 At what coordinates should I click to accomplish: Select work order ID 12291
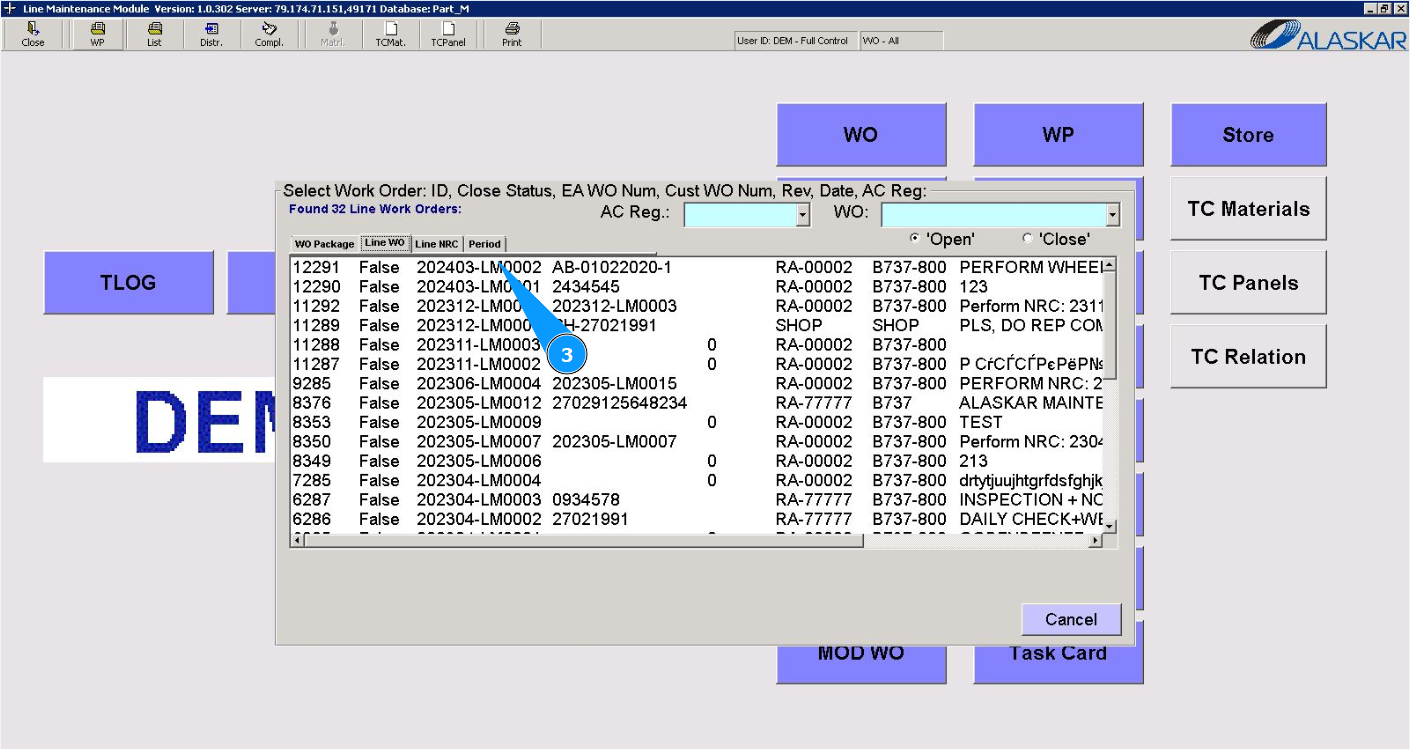(316, 268)
